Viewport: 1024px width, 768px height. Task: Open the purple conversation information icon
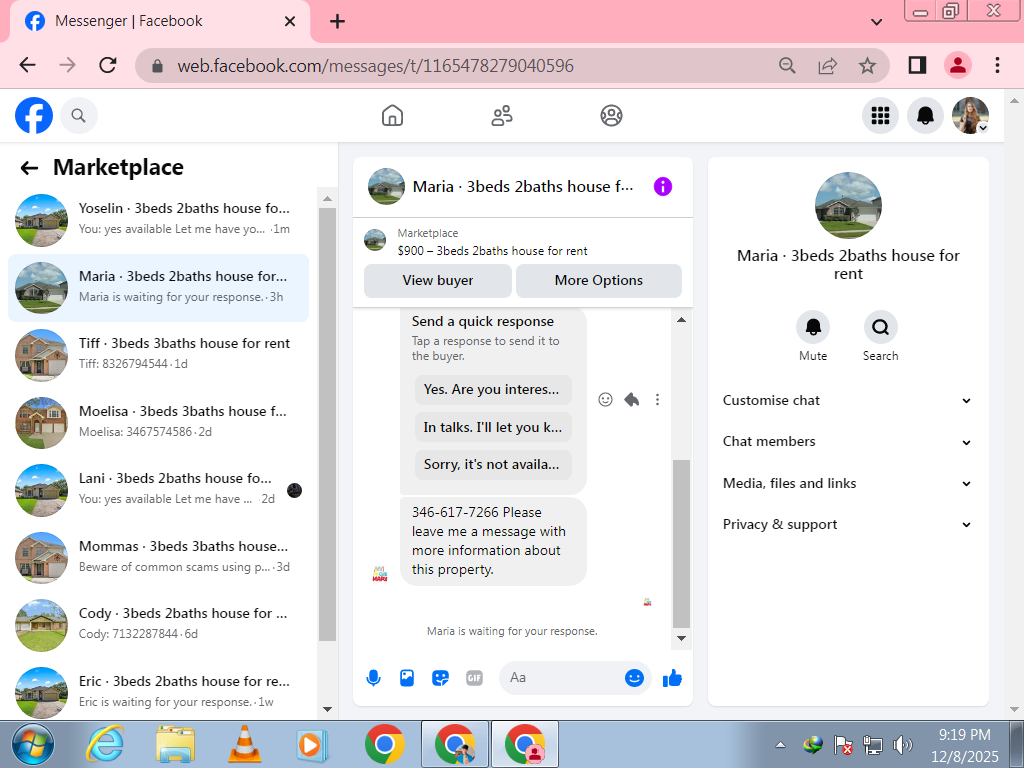tap(662, 187)
